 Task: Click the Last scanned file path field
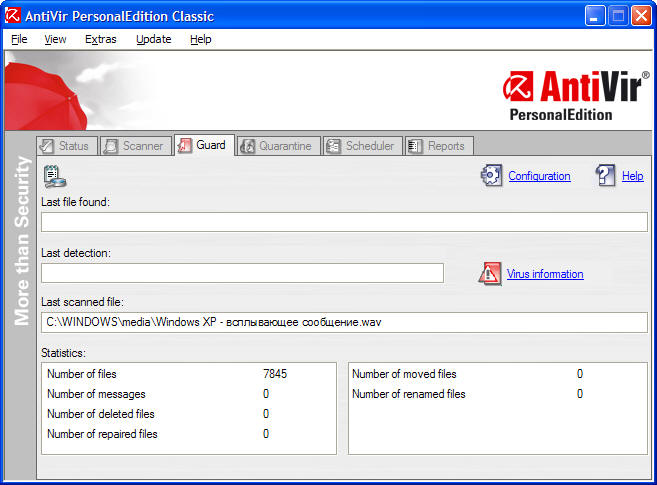(344, 322)
